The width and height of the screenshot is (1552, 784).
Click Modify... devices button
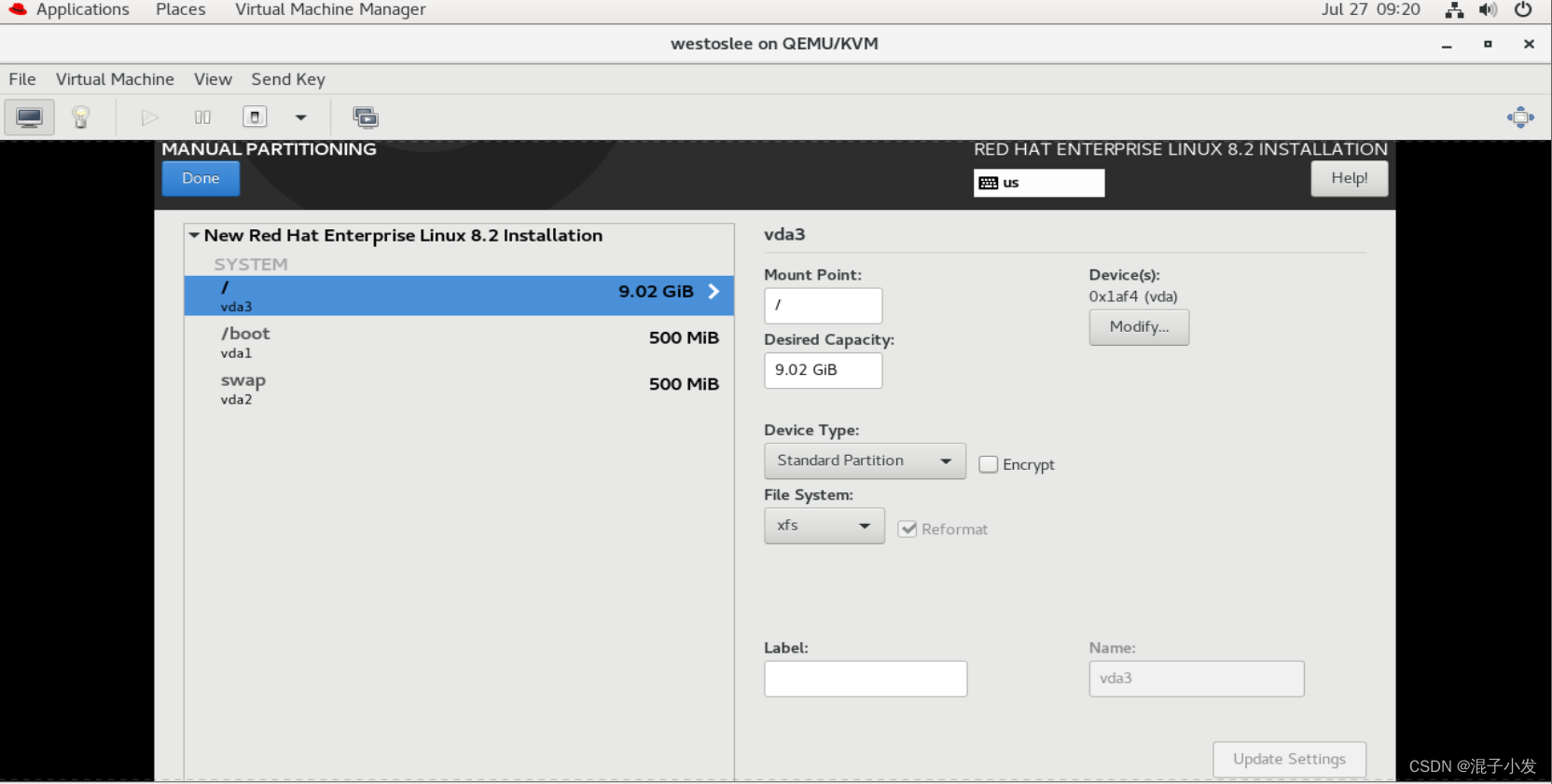(x=1139, y=327)
